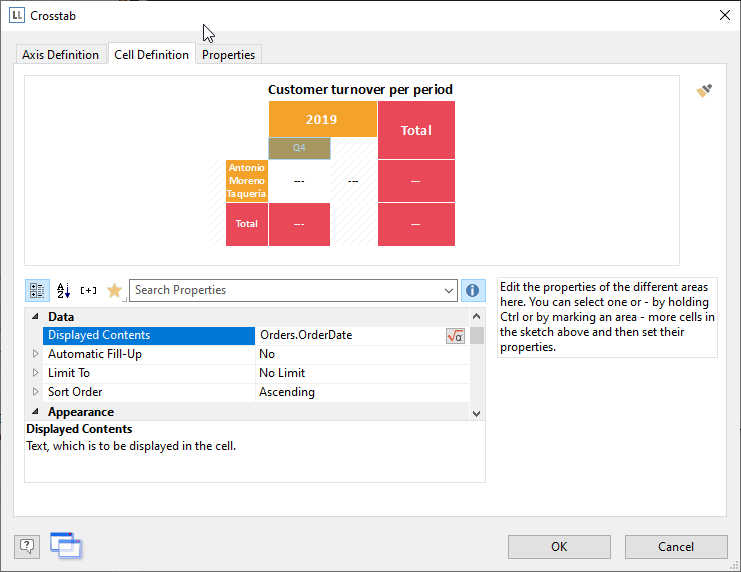Viewport: 741px width, 572px height.
Task: Click the help speech bubble button
Action: [x=27, y=546]
